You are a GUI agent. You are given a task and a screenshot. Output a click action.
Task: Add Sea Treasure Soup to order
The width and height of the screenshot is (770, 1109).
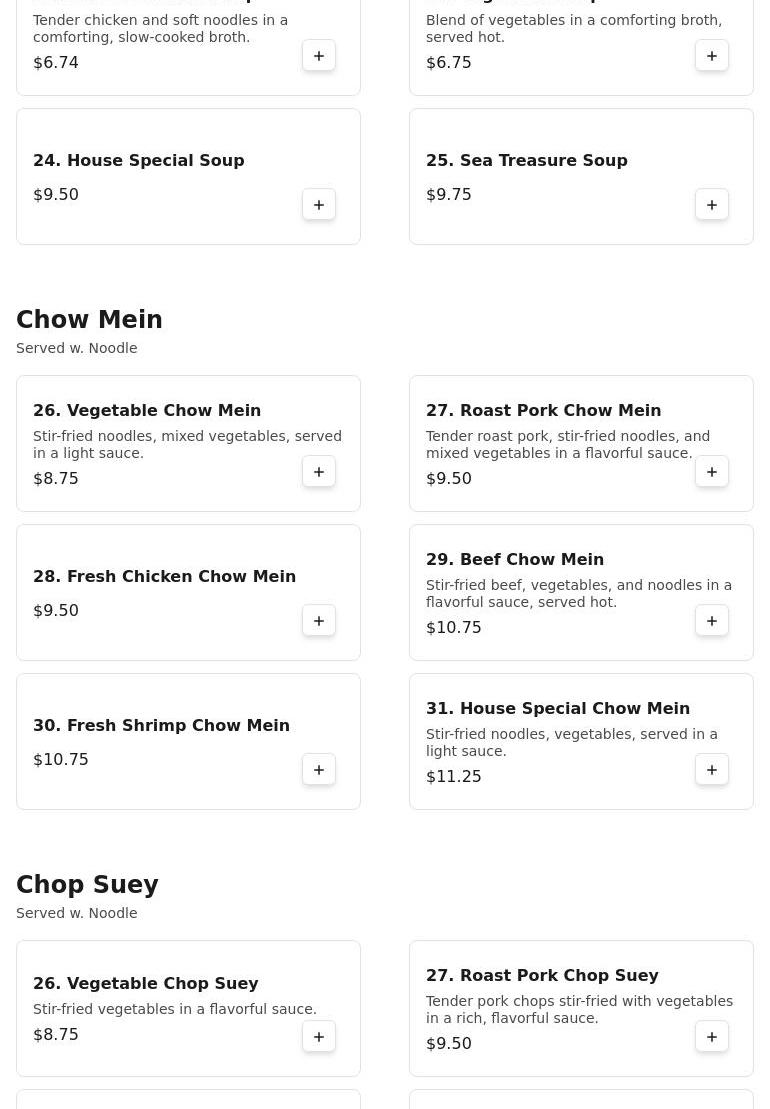[712, 205]
